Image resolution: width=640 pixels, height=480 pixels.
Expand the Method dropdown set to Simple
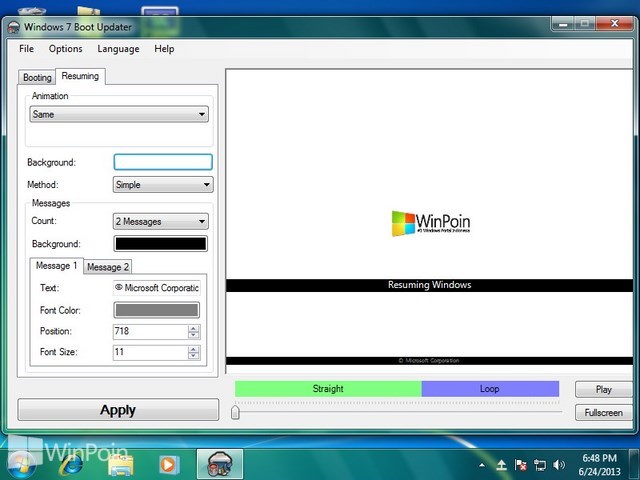[163, 184]
